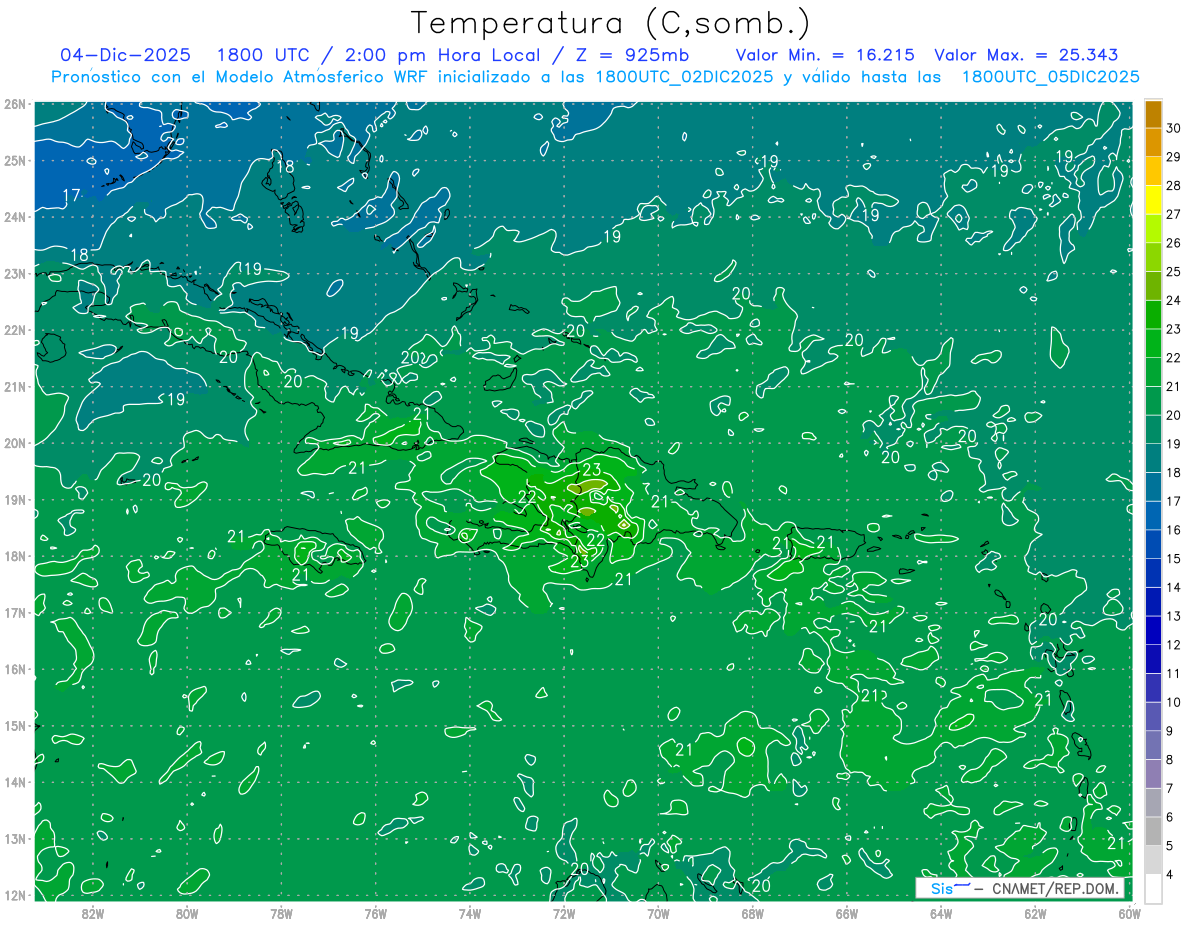Image resolution: width=1200 pixels, height=927 pixels.
Task: Click the "26N" latitude axis label
Action: (x=15, y=104)
